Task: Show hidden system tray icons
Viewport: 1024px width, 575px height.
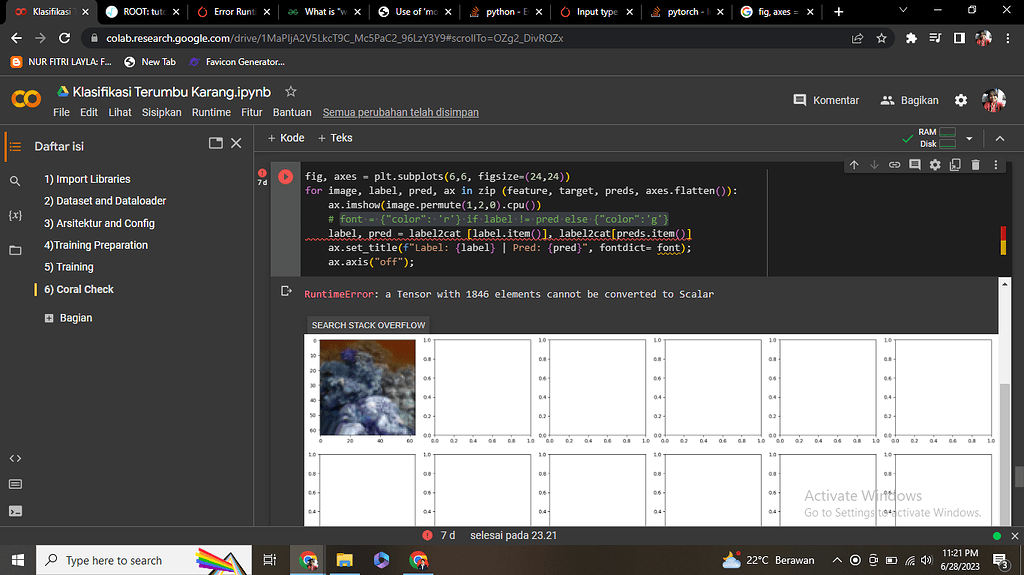Action: (x=837, y=561)
